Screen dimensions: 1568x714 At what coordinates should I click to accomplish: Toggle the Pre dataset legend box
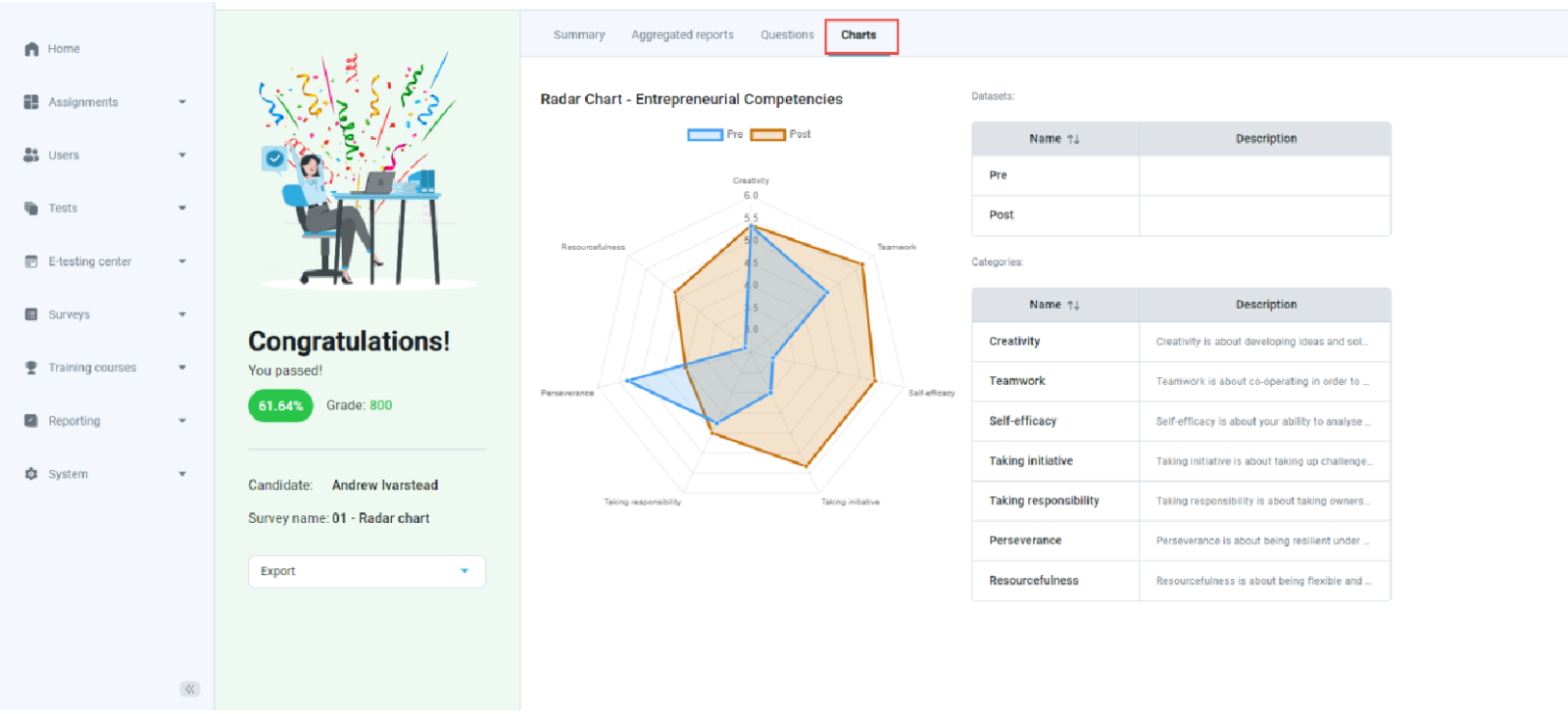705,135
